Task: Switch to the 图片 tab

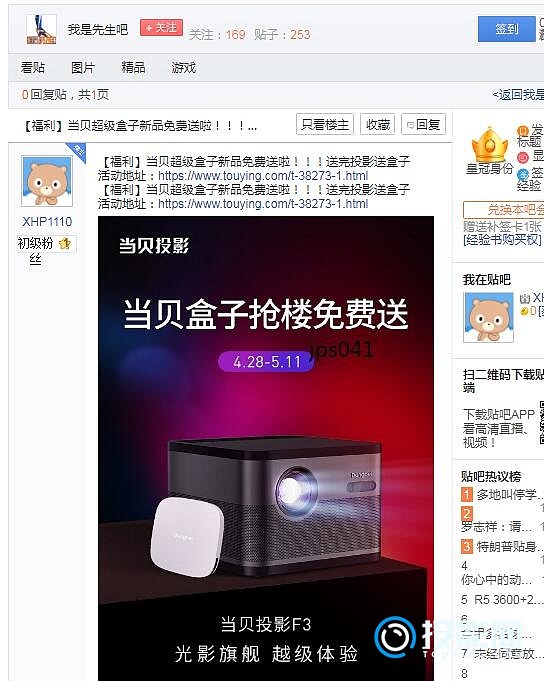Action: click(x=83, y=68)
